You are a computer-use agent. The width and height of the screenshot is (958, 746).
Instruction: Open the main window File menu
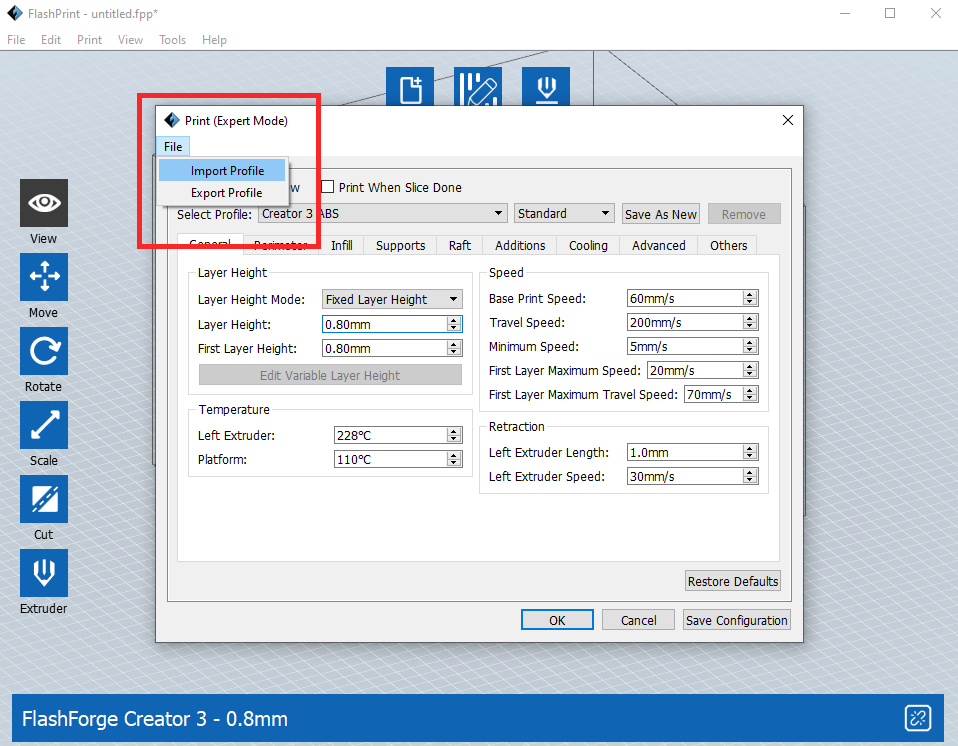point(16,40)
